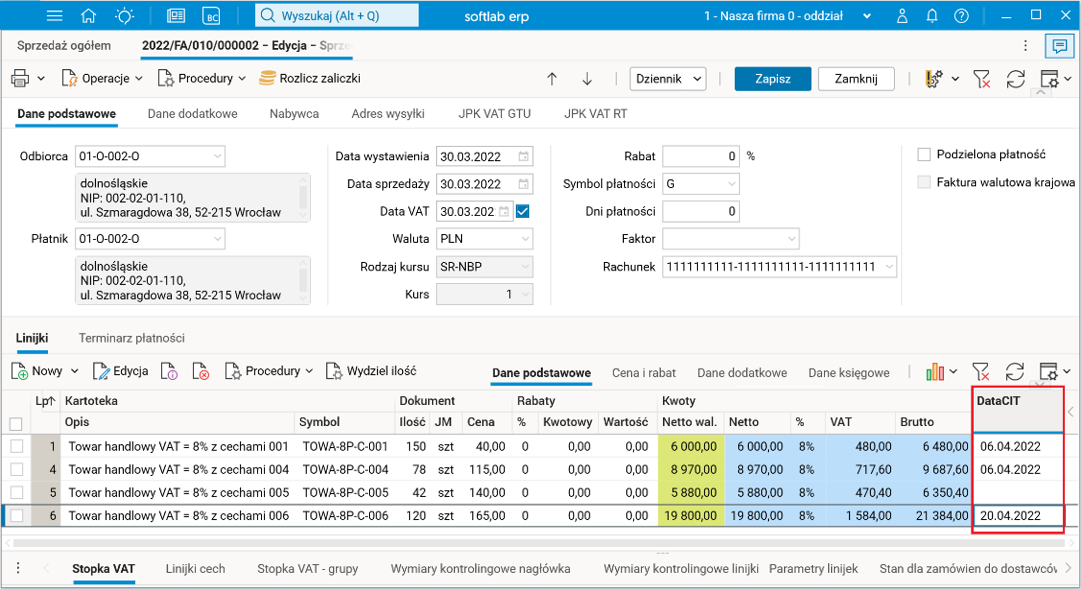Open the chat comments panel icon
This screenshot has height=589, width=1081.
tap(1060, 46)
